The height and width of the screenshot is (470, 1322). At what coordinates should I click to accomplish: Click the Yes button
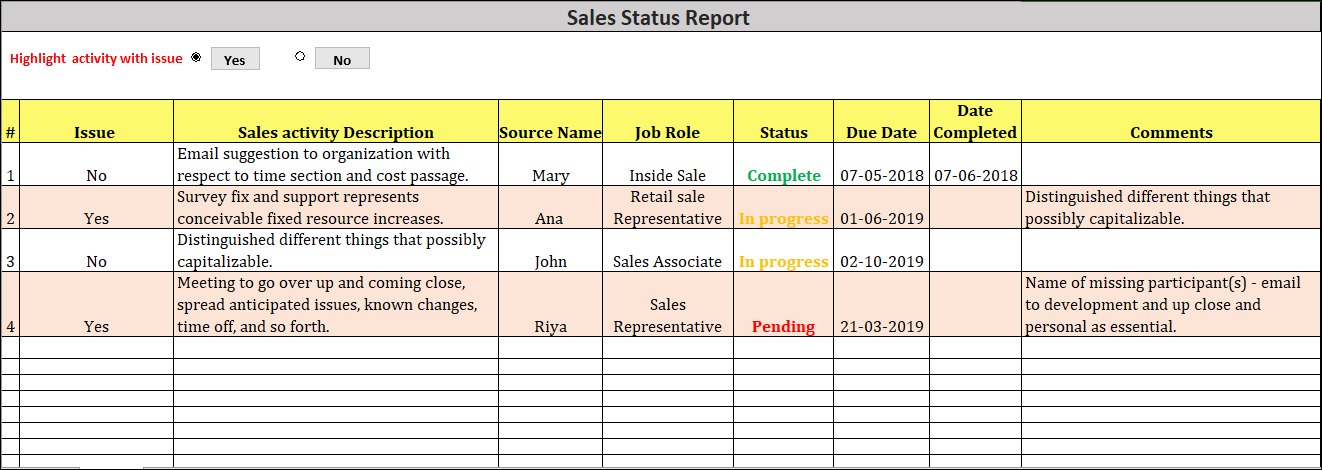(x=235, y=59)
